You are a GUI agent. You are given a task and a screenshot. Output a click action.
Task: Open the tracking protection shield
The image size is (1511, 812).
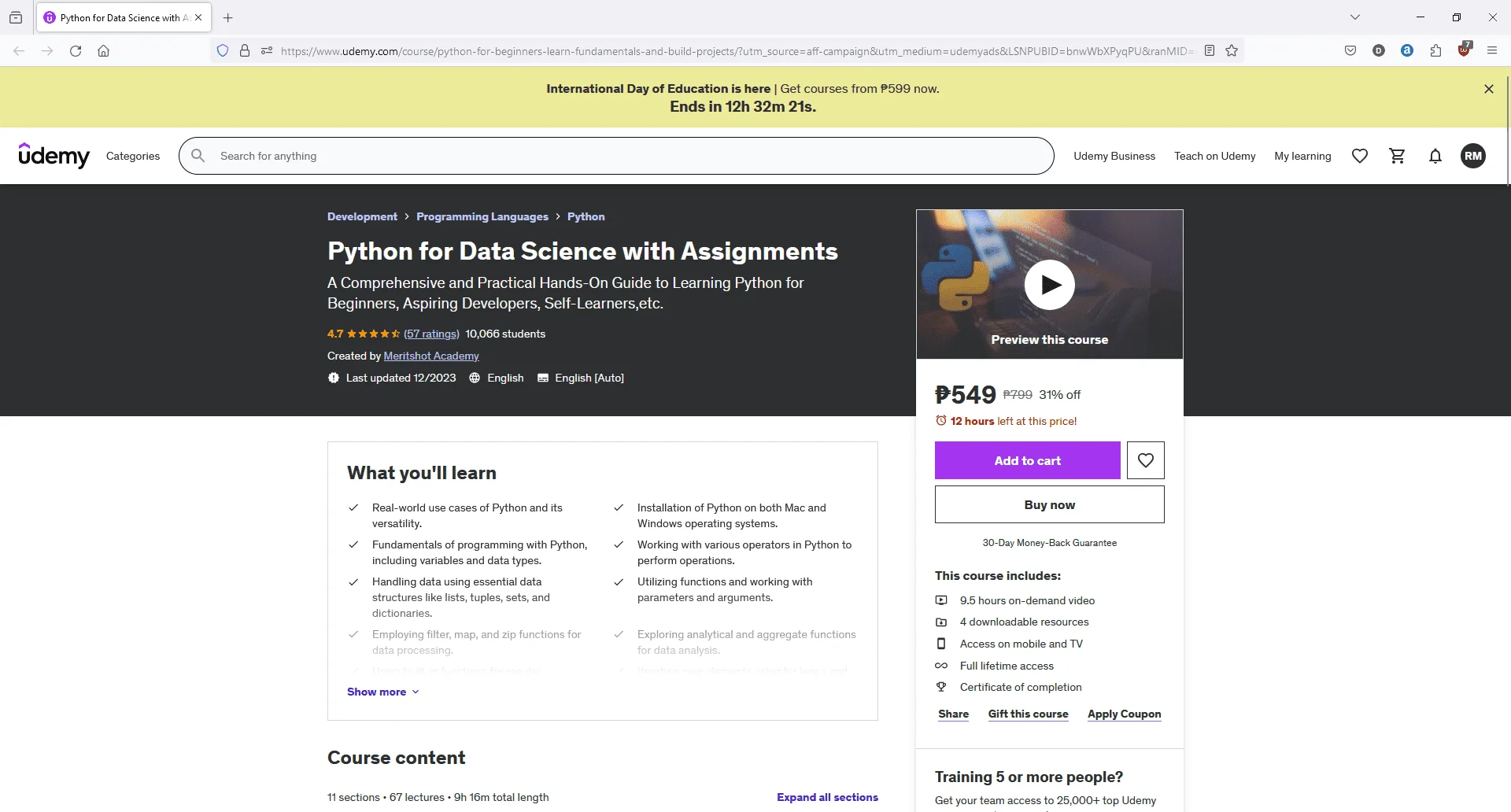click(223, 51)
